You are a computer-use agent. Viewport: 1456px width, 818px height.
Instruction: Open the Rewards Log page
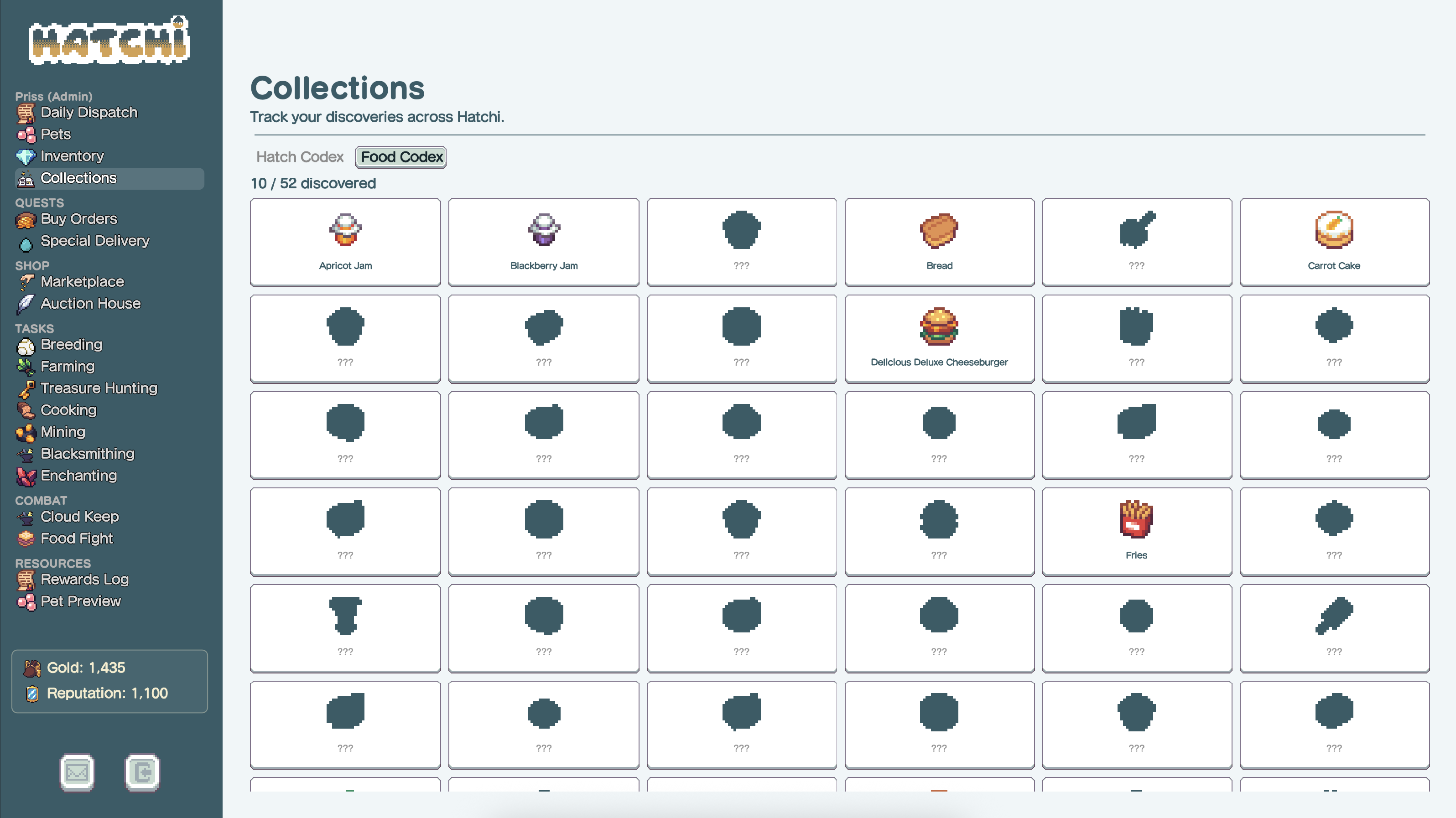85,579
